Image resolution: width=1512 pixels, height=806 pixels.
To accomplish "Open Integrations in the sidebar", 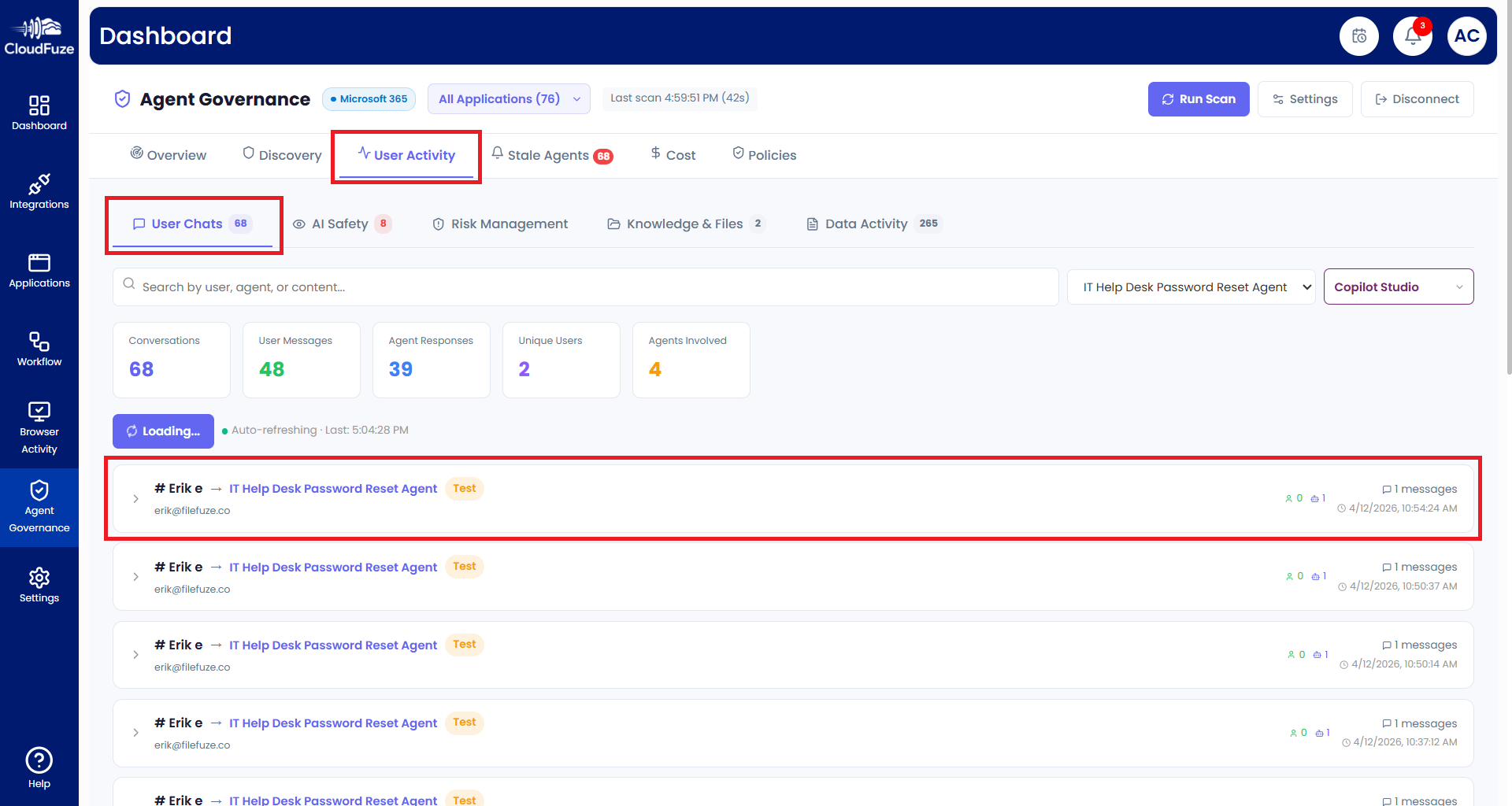I will [39, 192].
